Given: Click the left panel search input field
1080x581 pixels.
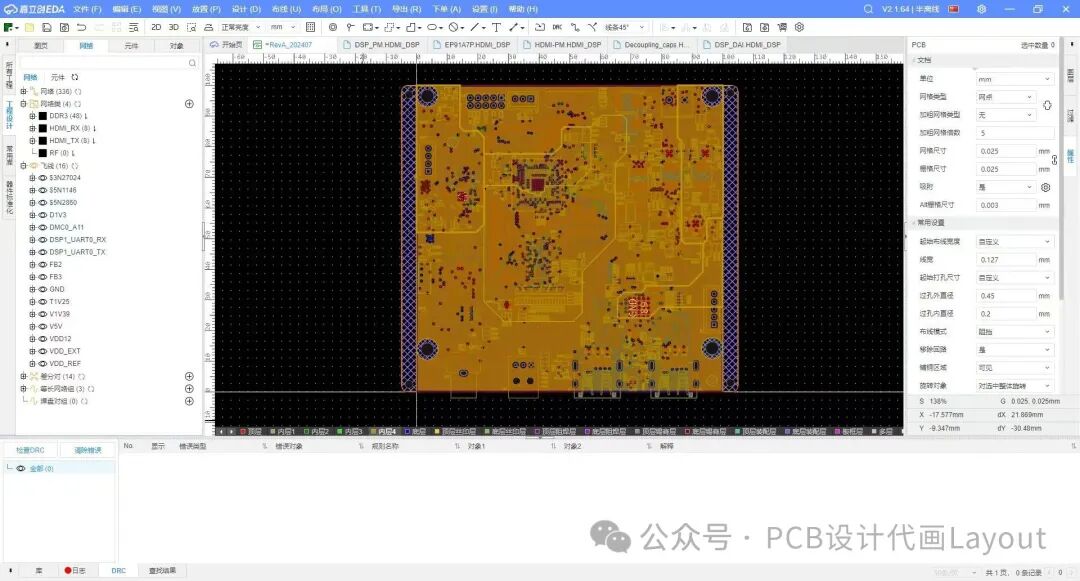Looking at the screenshot, I should 103,63.
